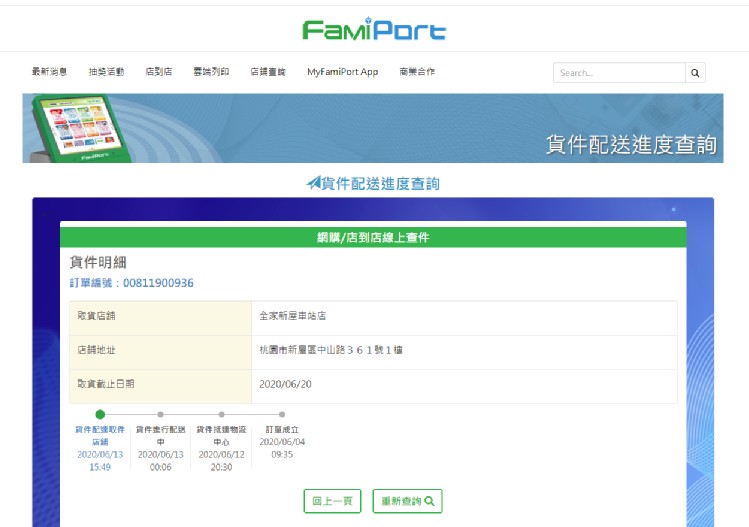Focus the Search input field
749x527 pixels.
coord(619,73)
